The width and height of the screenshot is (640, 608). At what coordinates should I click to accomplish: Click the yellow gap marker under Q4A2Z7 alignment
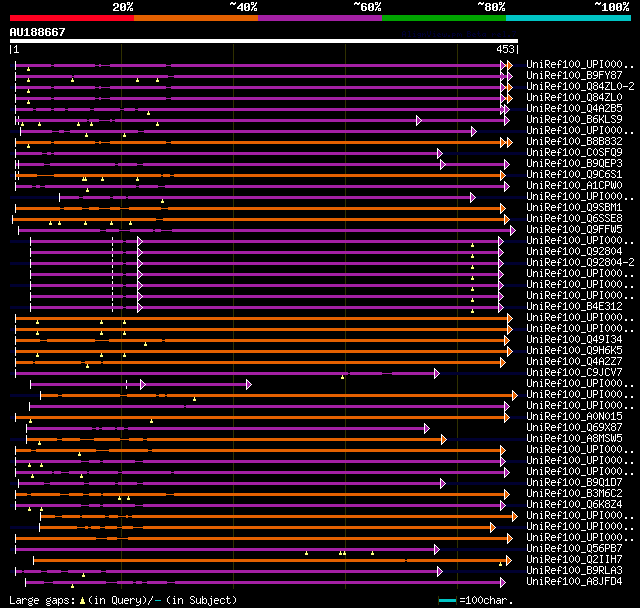pyautogui.click(x=87, y=366)
